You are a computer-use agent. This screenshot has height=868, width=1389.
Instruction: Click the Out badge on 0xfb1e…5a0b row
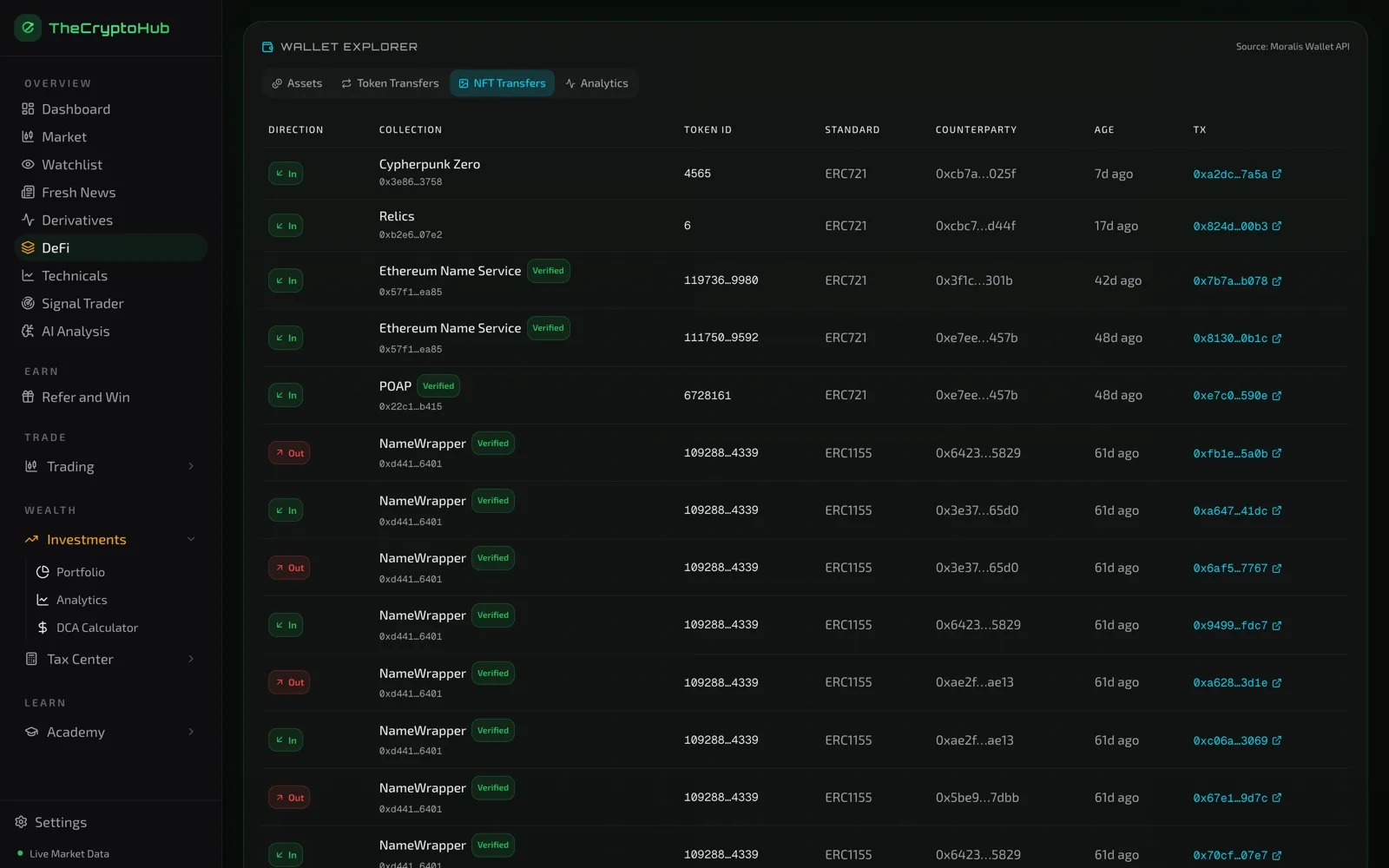point(289,453)
